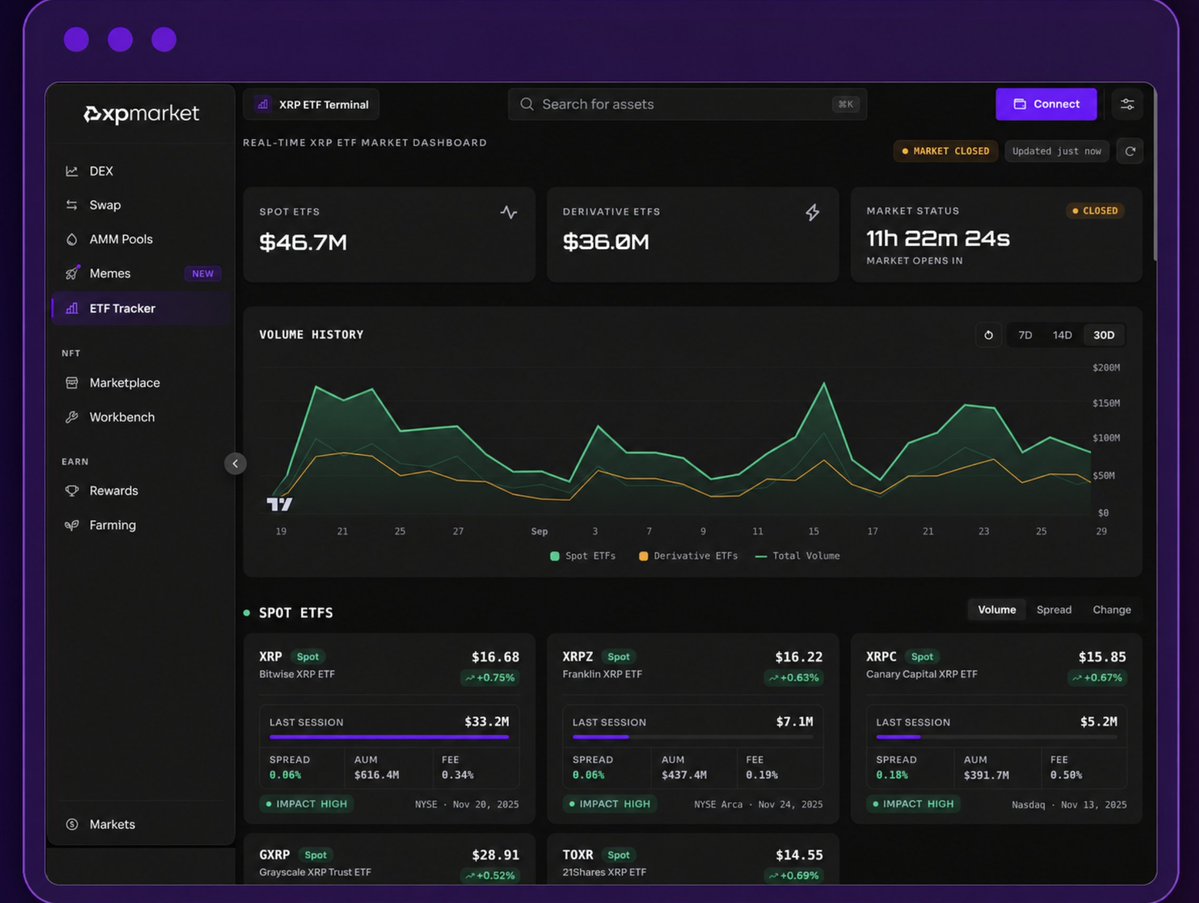Click the Farming sprout icon

(72, 525)
